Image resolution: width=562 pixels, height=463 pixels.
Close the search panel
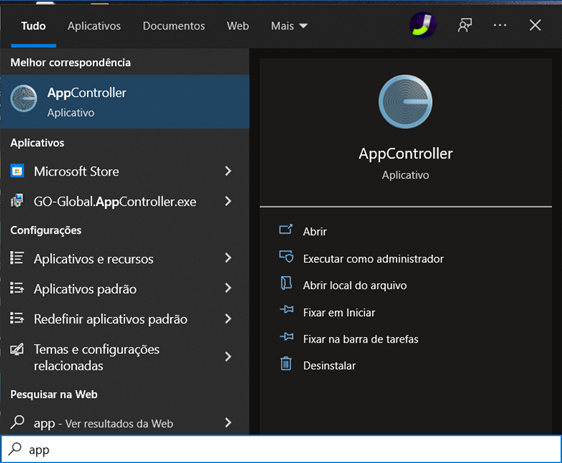(x=535, y=25)
